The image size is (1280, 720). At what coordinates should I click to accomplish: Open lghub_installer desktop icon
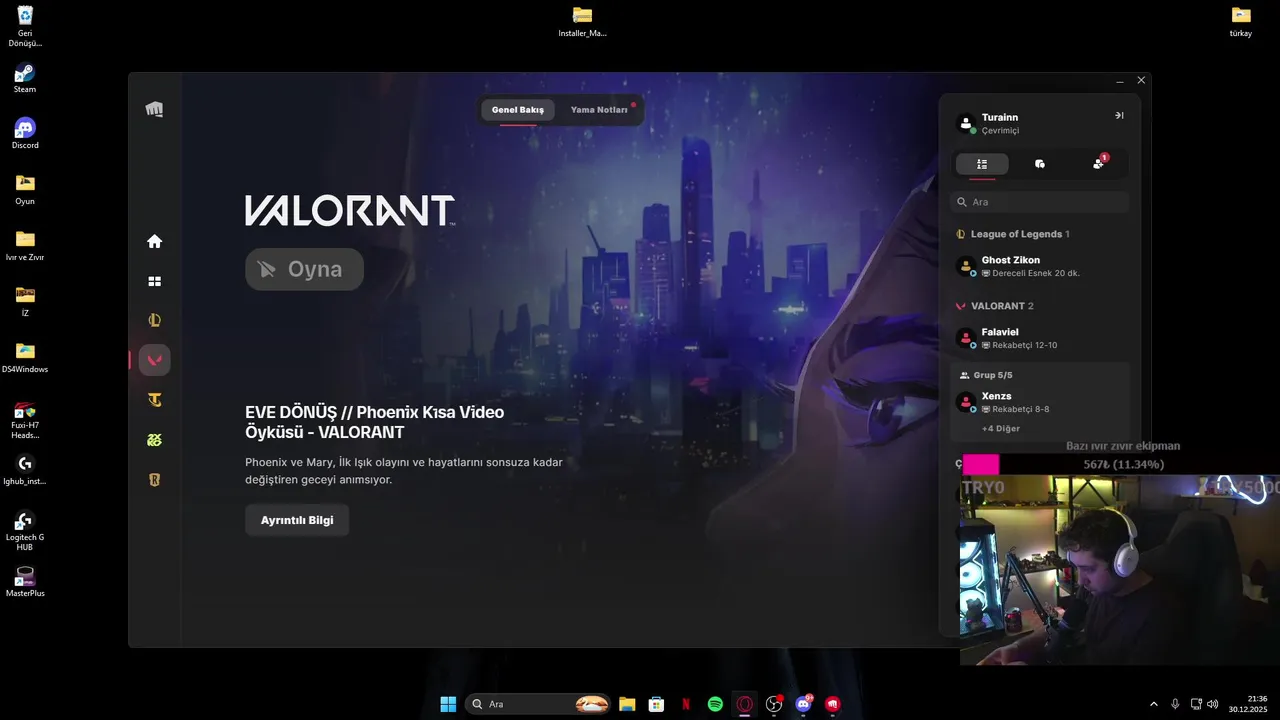point(25,469)
